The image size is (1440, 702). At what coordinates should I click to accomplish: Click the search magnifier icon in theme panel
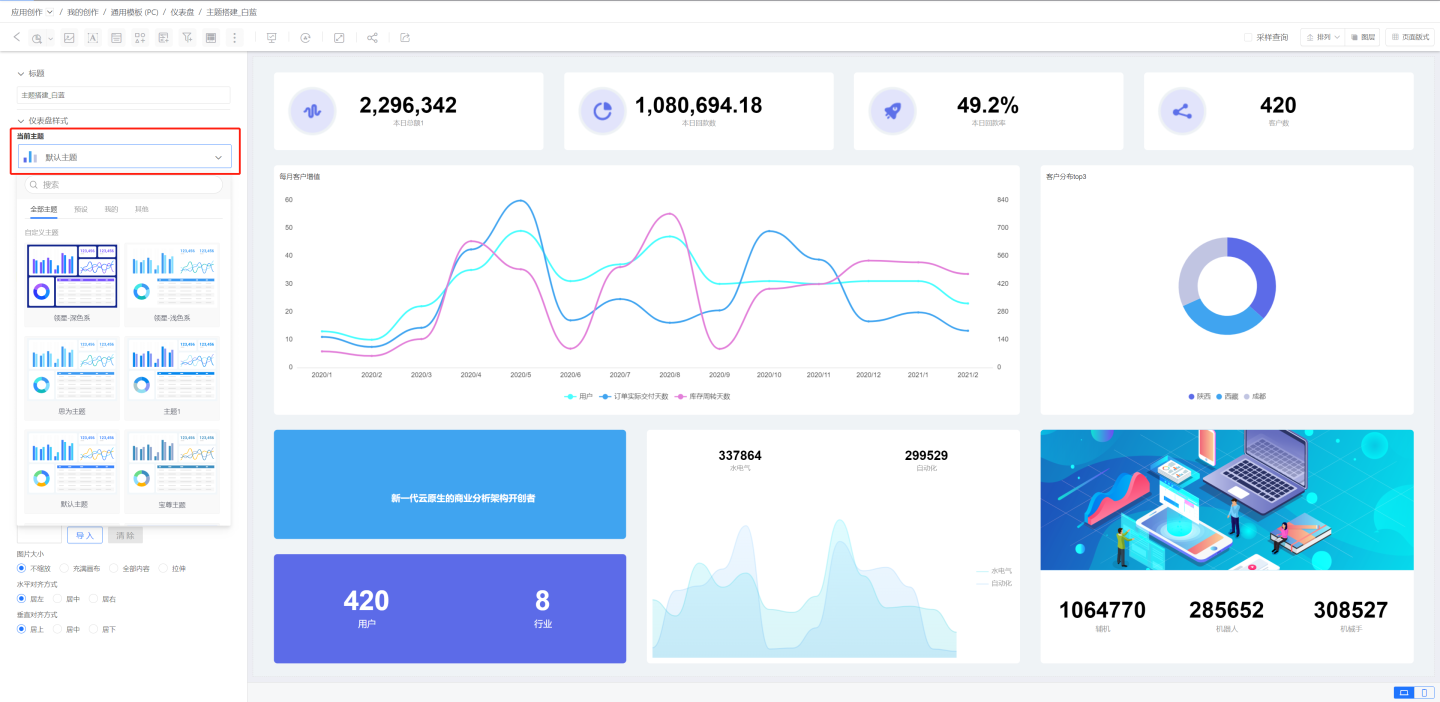[x=34, y=184]
